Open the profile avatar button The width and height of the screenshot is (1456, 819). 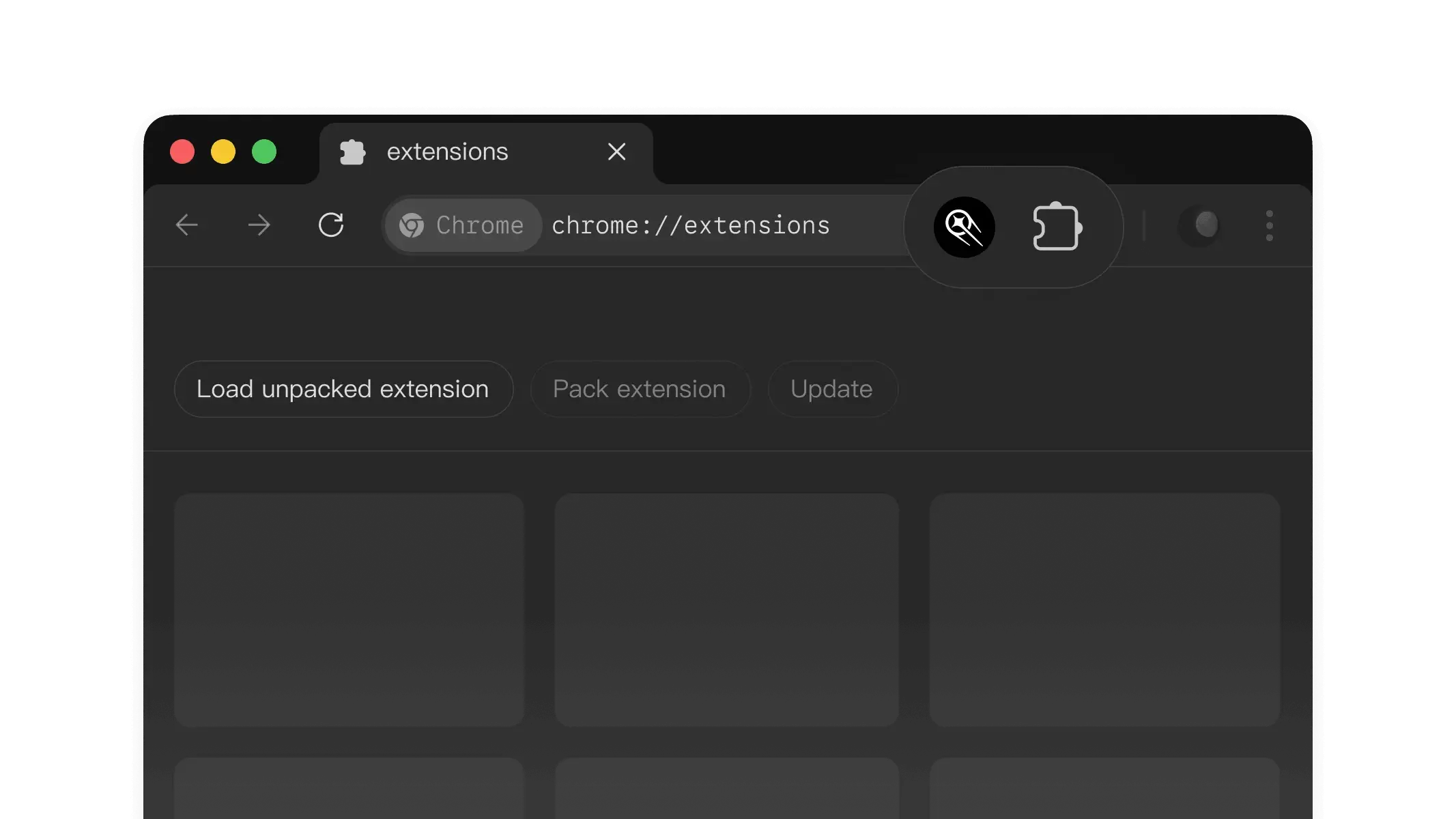(1199, 225)
